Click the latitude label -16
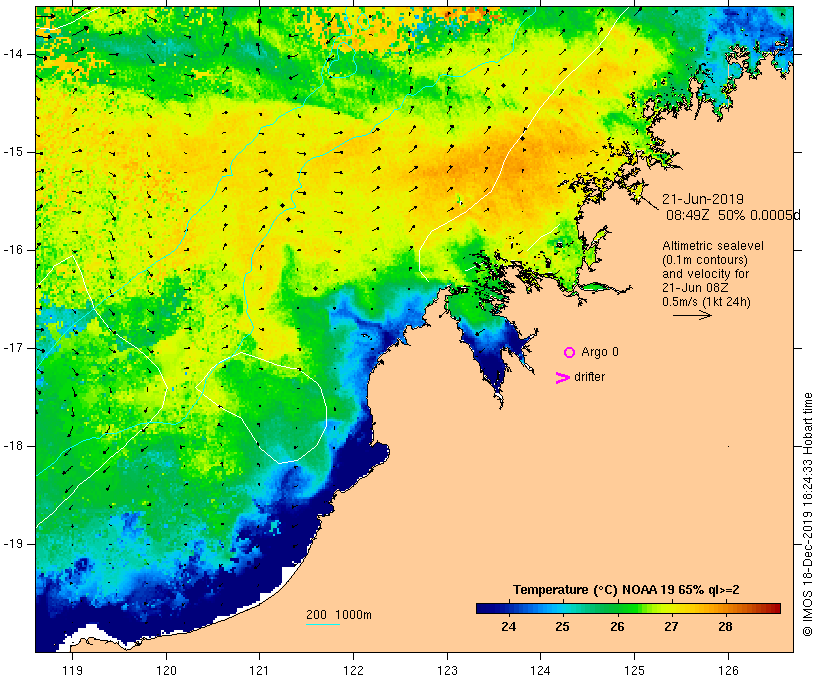Screen dimensions: 820x680 pos(12,250)
